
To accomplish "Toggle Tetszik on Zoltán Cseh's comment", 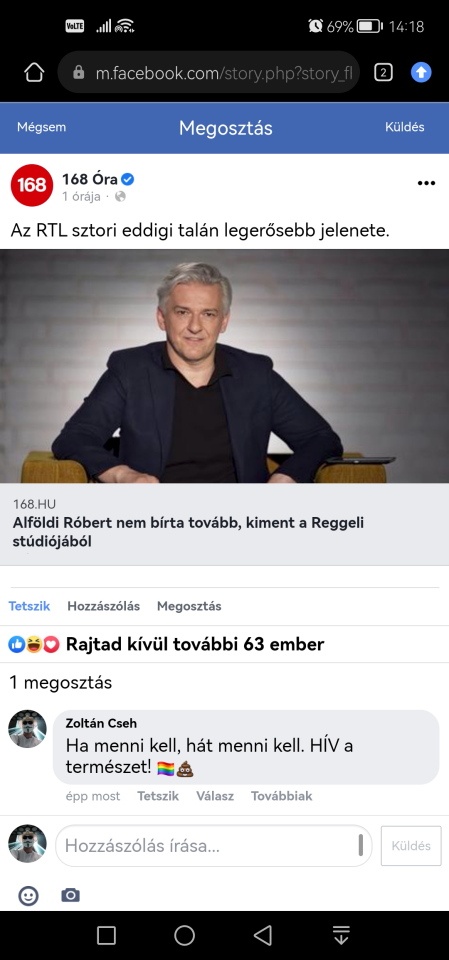I will 158,796.
